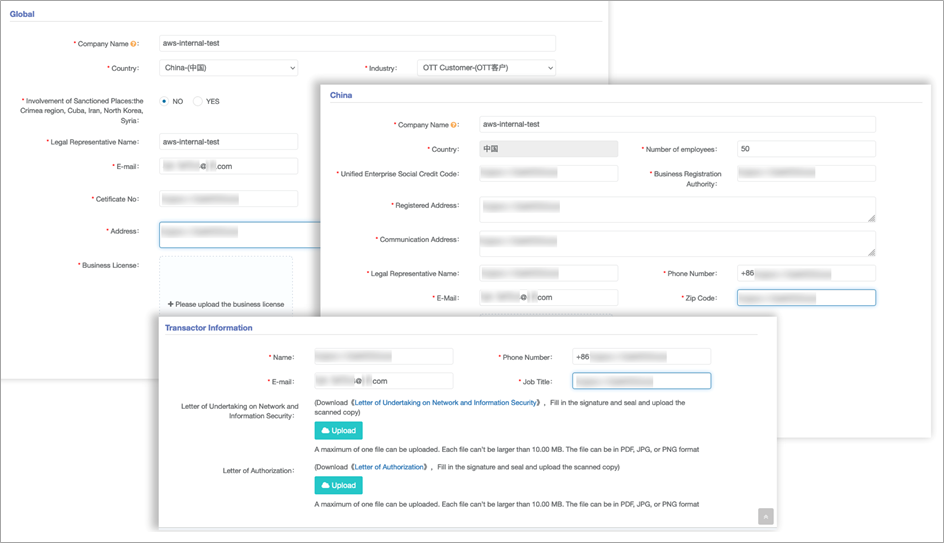Select the YES radio for sanctioned places
Viewport: 944px width, 543px height.
197,101
